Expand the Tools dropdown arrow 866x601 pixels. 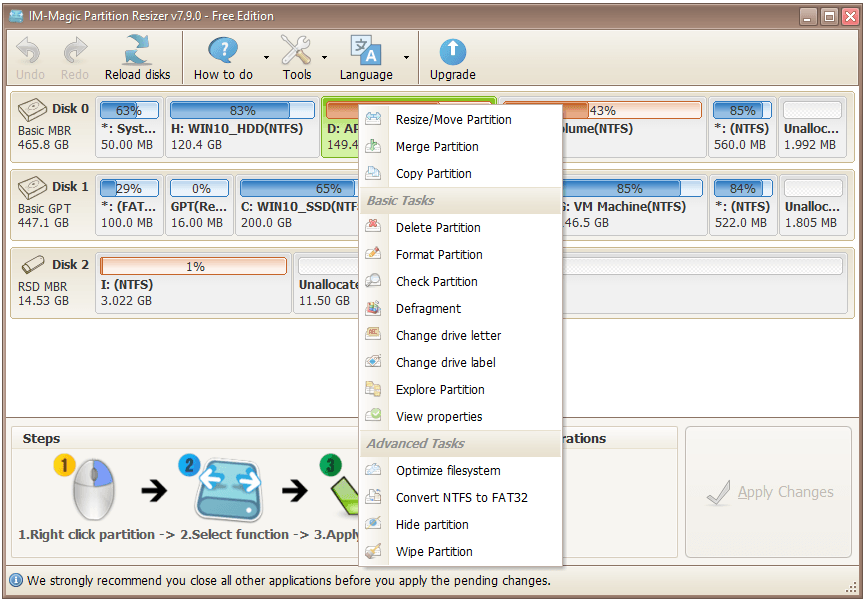coord(324,57)
